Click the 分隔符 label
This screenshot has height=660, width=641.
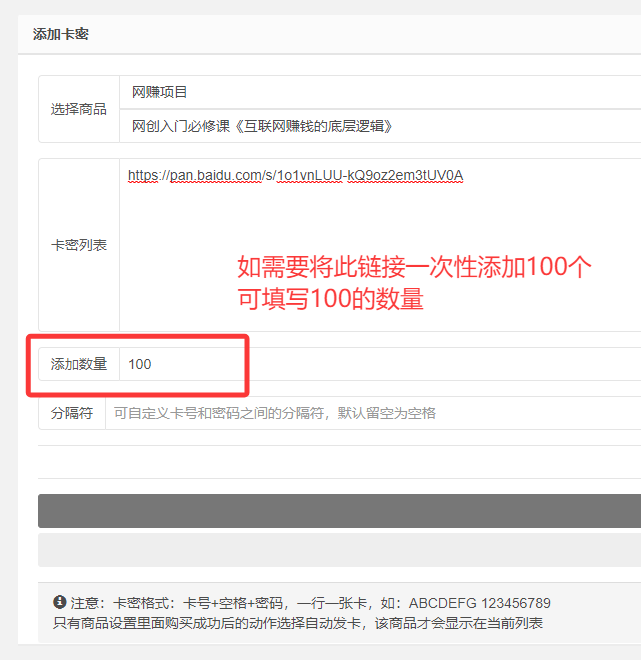72,413
